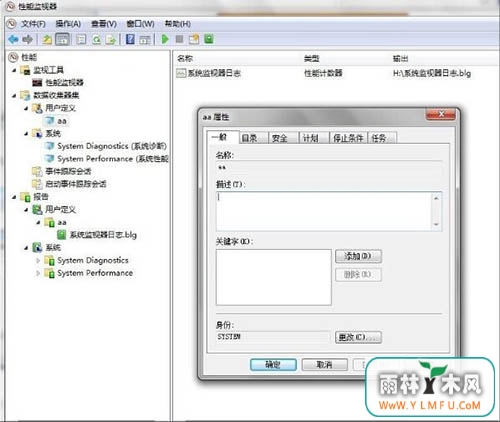Image resolution: width=500 pixels, height=422 pixels.
Task: Expand System Diagnostics under reports
Action: pyautogui.click(x=38, y=260)
